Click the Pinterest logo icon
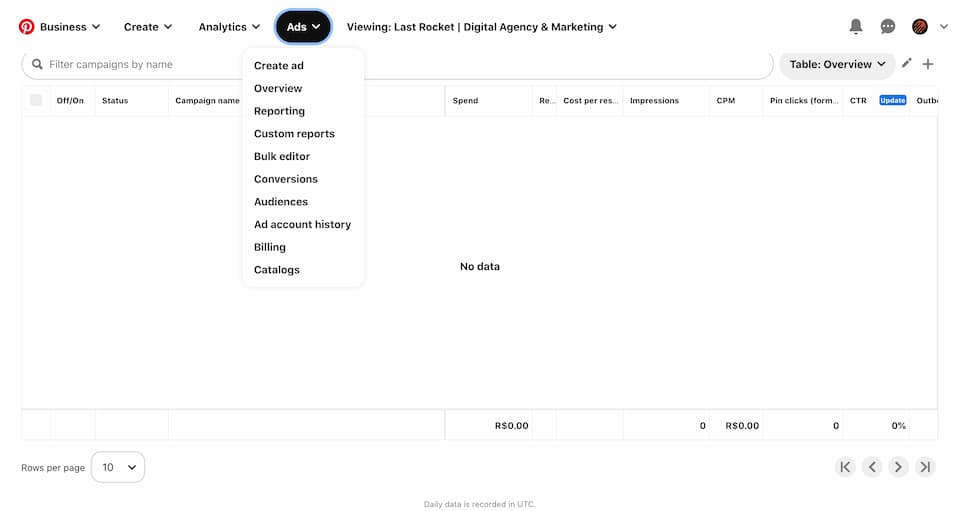Image resolution: width=960 pixels, height=511 pixels. 26,27
